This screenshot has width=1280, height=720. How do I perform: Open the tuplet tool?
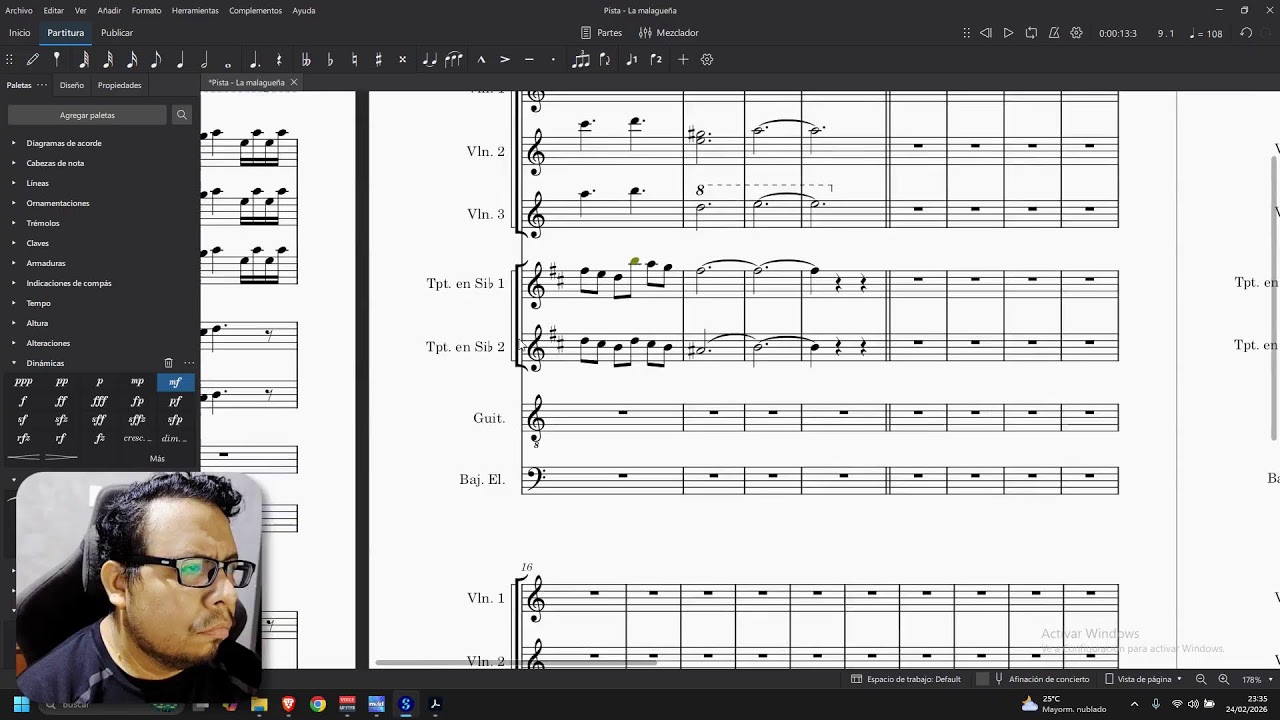[581, 60]
